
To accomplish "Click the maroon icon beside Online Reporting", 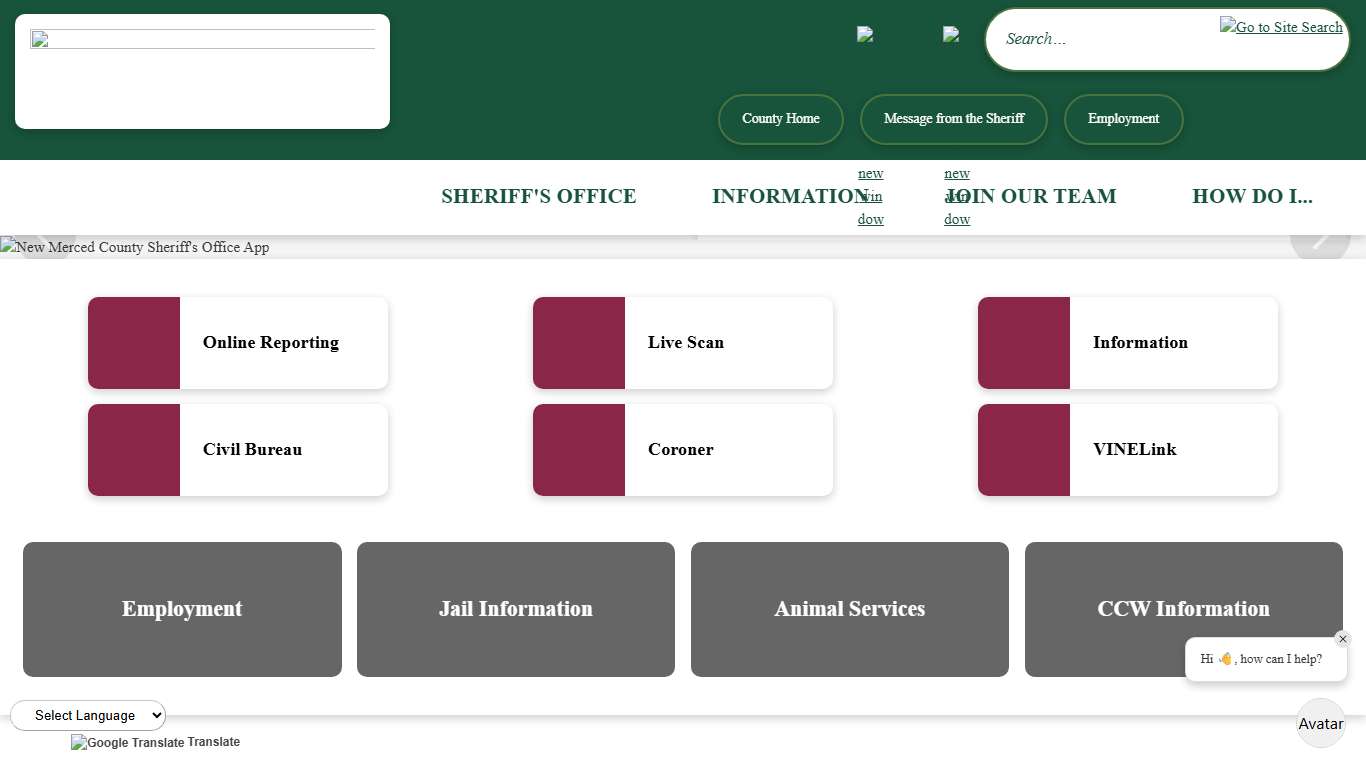I will (134, 343).
